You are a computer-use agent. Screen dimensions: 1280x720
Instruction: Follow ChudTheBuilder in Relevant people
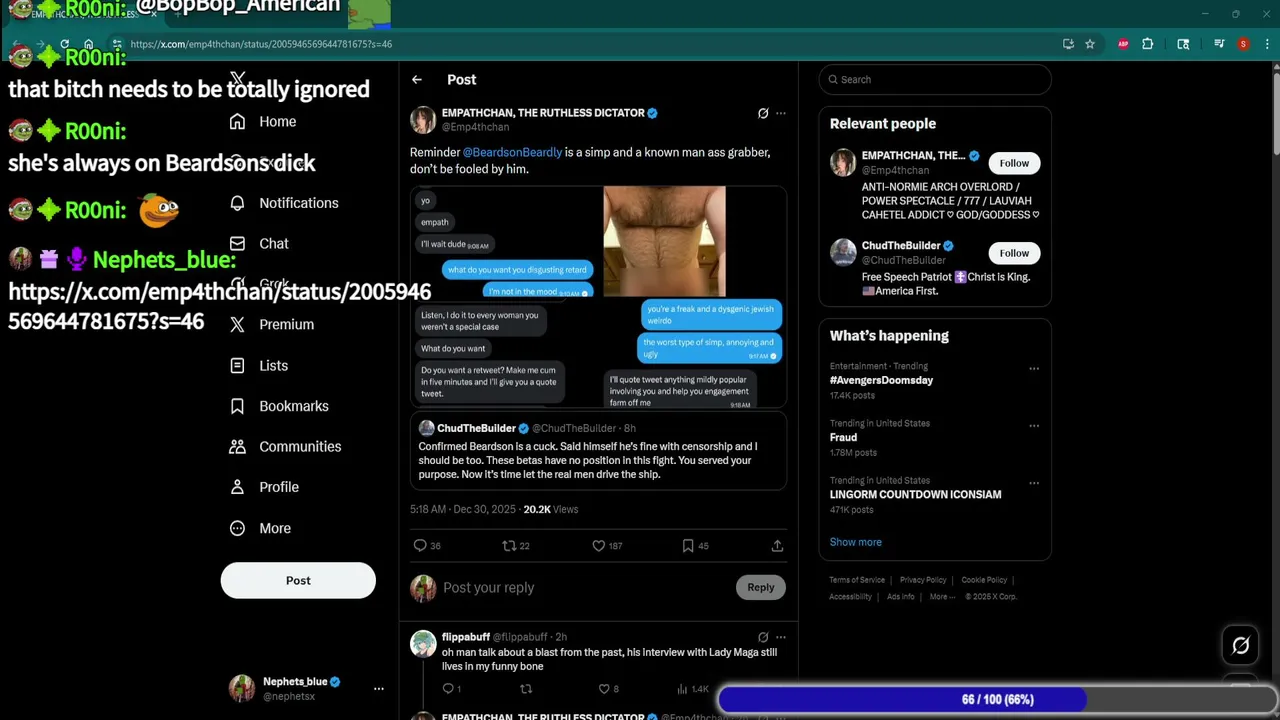[x=1014, y=253]
